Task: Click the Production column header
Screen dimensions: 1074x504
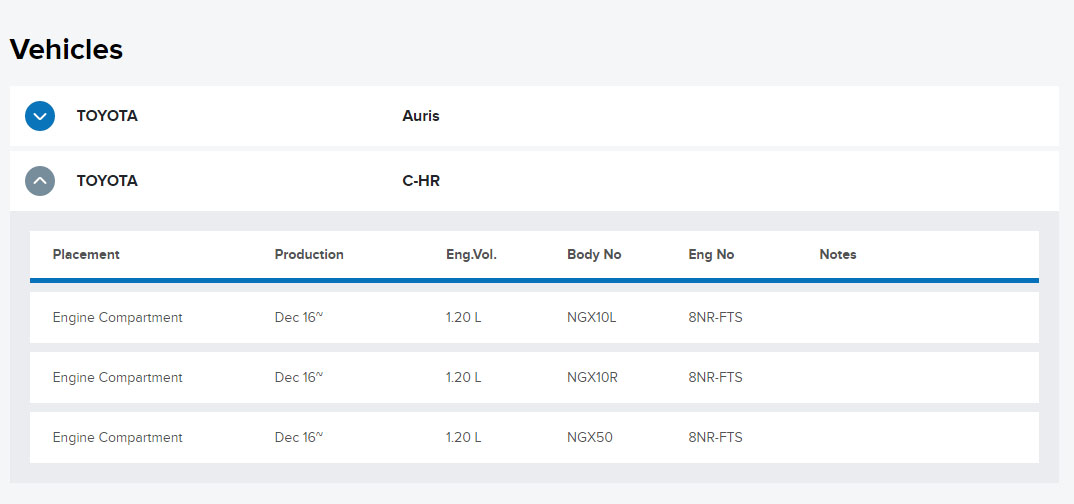Action: coord(309,254)
